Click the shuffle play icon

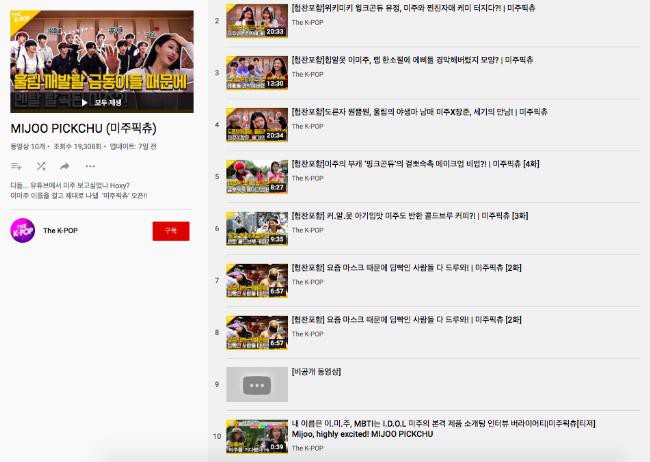pos(41,166)
